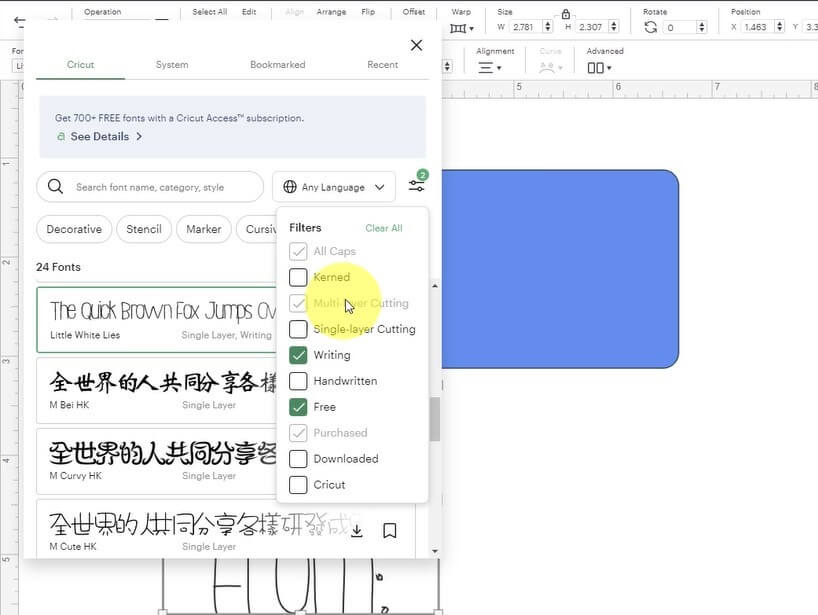Open the font filters icon
The height and width of the screenshot is (615, 818).
[x=416, y=185]
